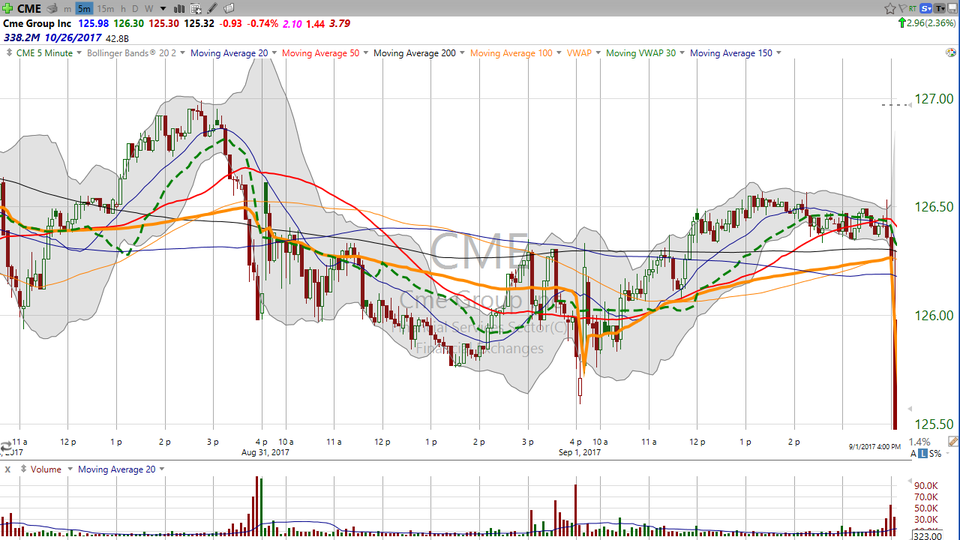Click the last price 125.32
This screenshot has width=960, height=540.
click(x=199, y=23)
